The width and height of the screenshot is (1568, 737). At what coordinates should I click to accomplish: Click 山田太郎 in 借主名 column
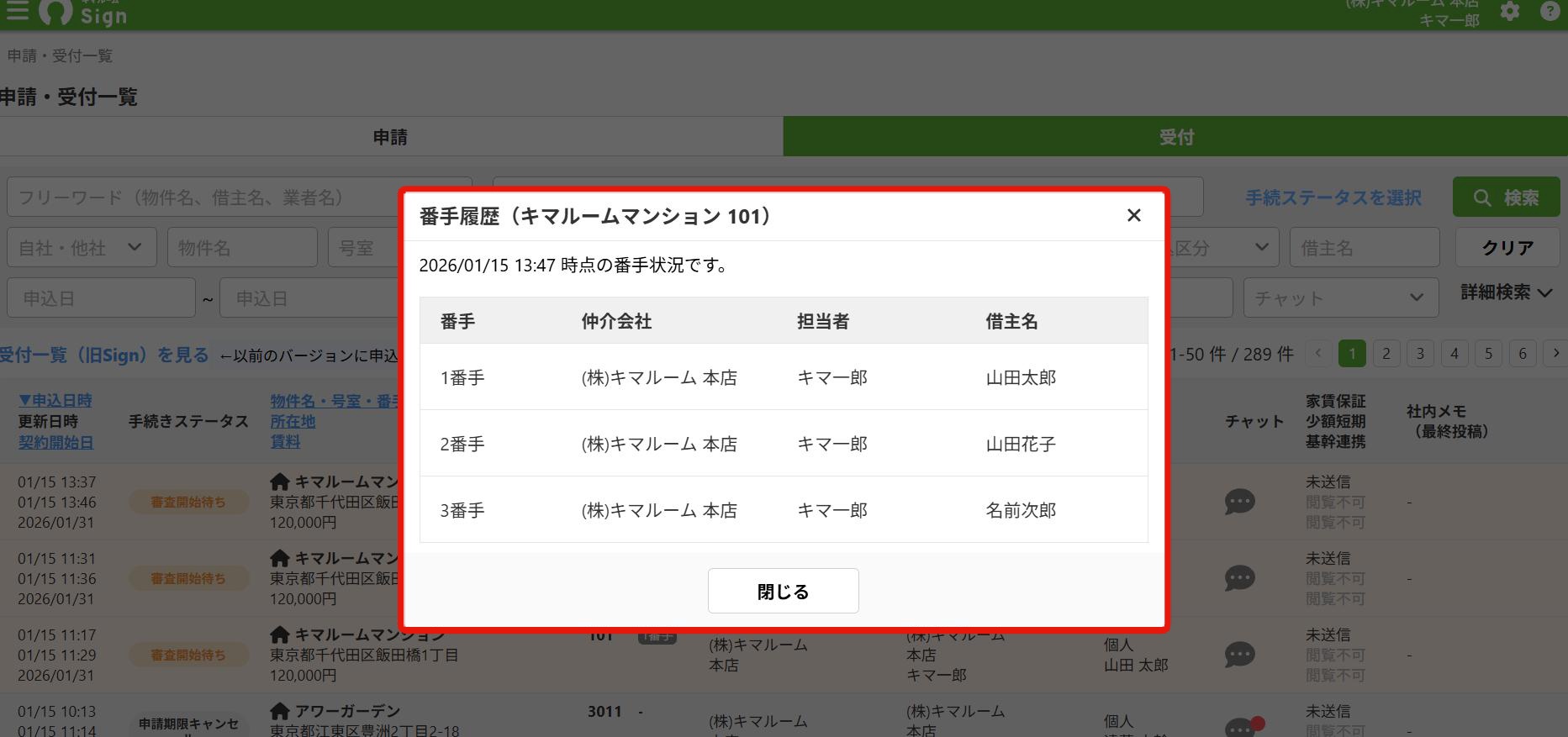point(1021,377)
